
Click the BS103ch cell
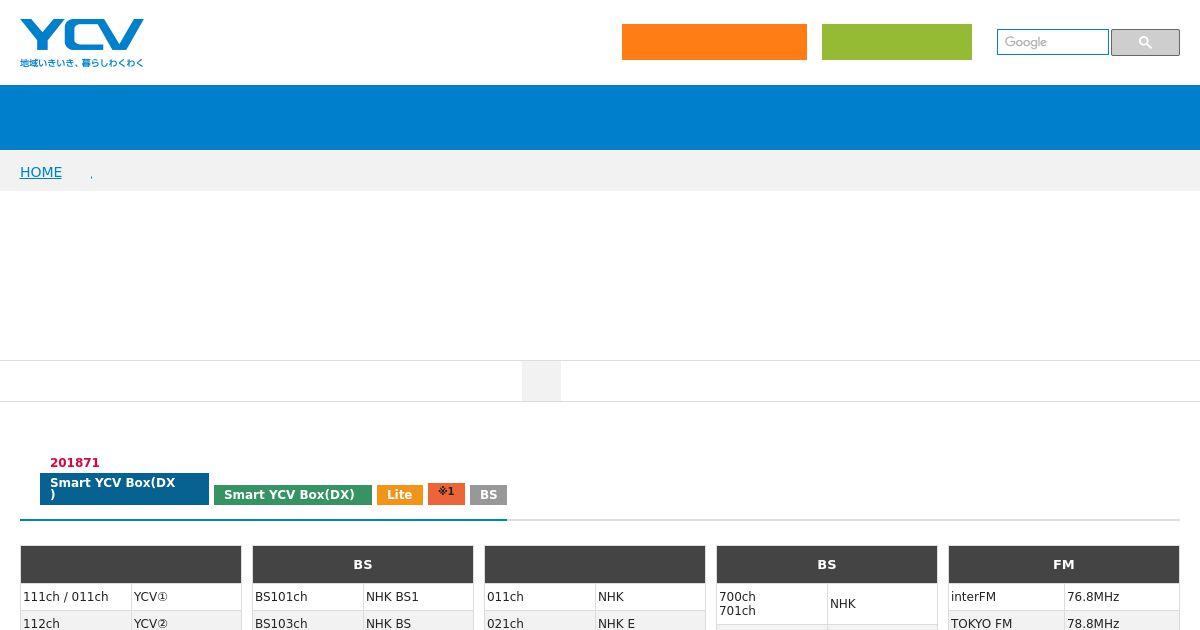pos(308,622)
